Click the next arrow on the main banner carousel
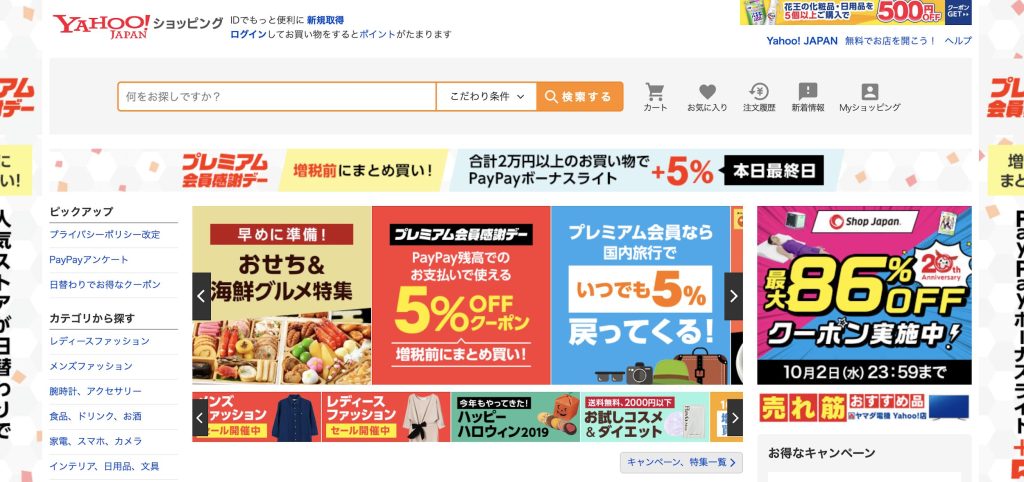 click(x=733, y=296)
